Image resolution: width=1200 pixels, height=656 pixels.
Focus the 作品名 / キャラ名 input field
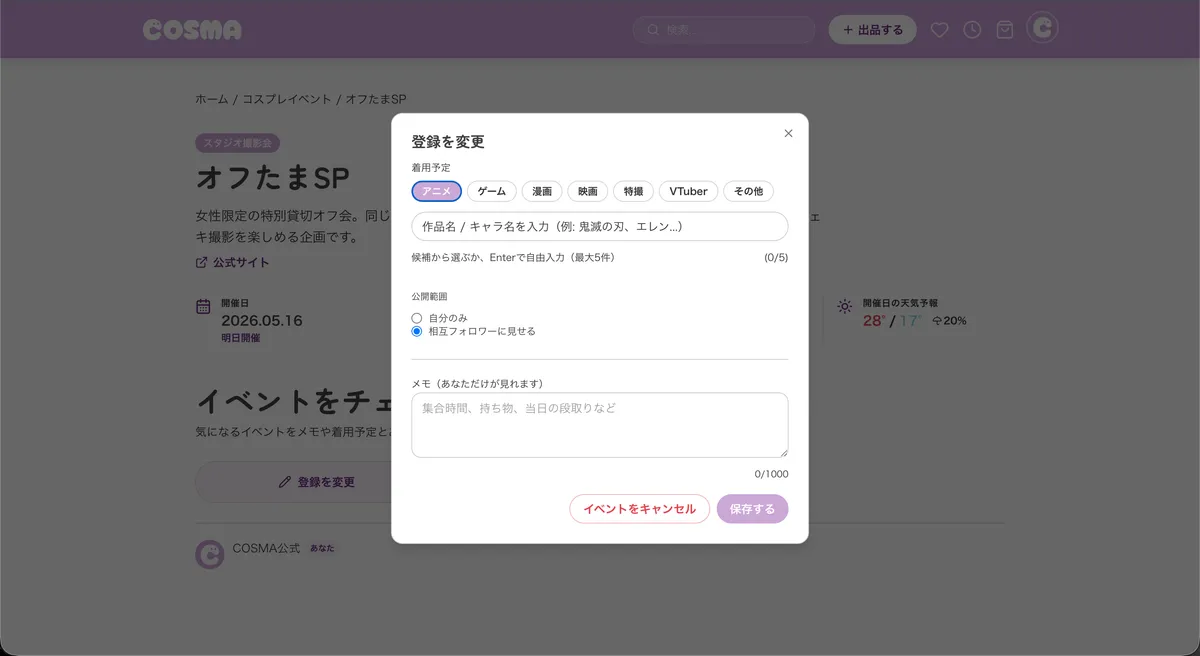[x=600, y=226]
